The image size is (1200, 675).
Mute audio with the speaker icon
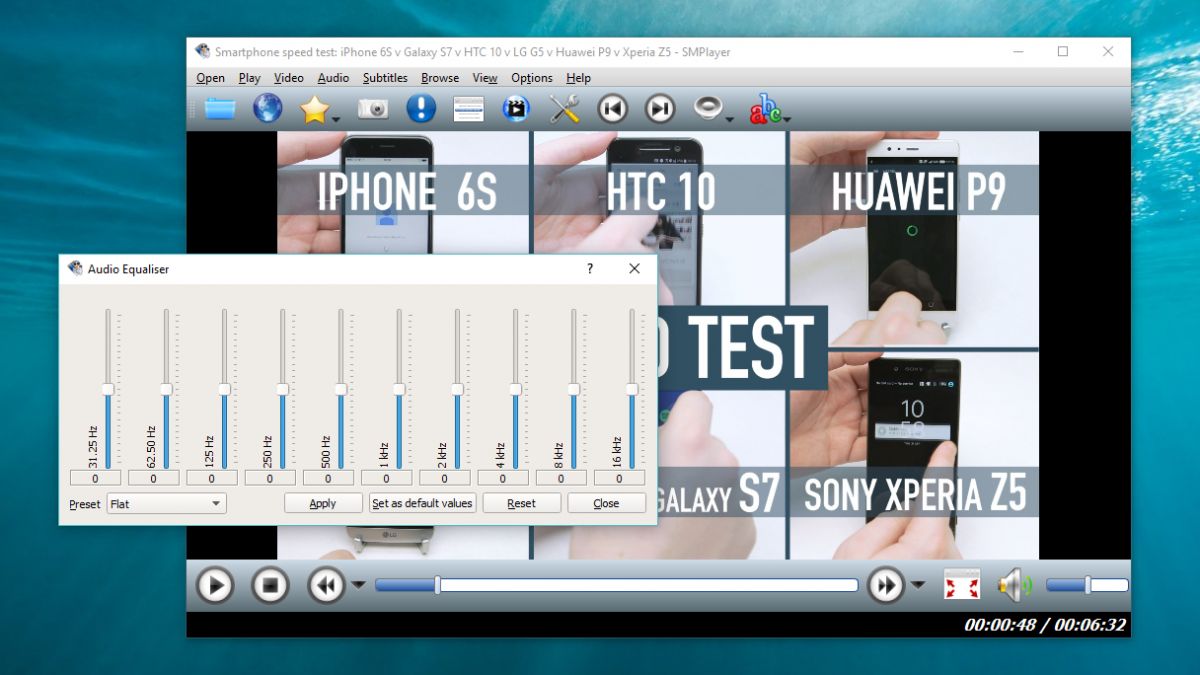(1014, 585)
